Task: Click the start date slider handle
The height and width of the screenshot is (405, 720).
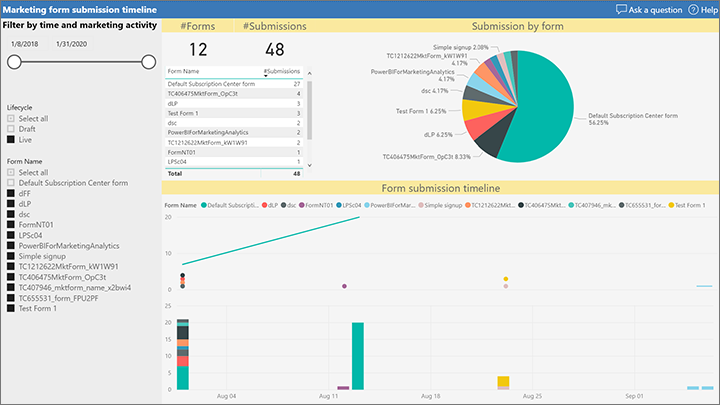Action: click(x=14, y=62)
